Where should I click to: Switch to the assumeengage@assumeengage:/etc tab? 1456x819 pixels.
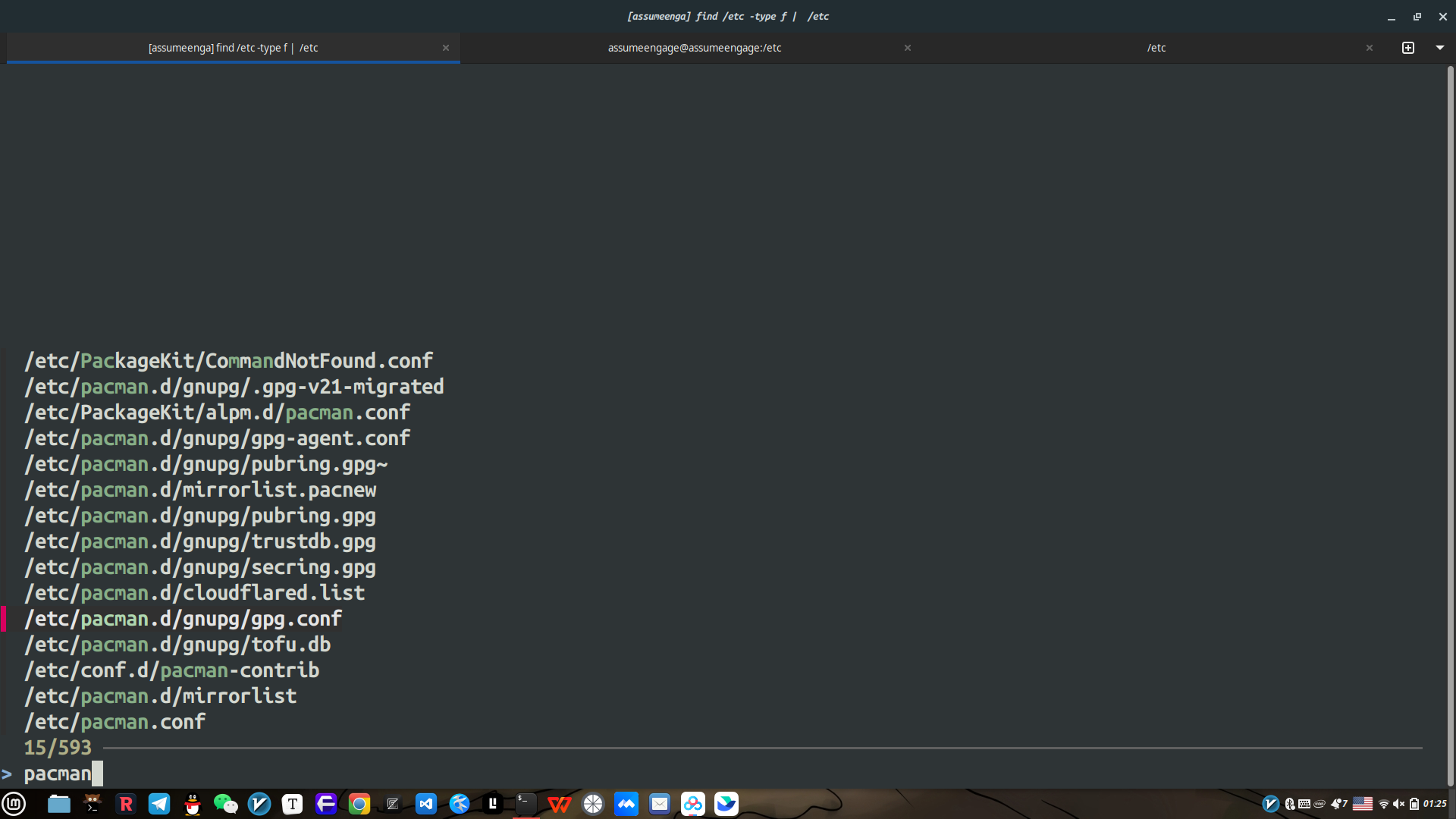(694, 48)
